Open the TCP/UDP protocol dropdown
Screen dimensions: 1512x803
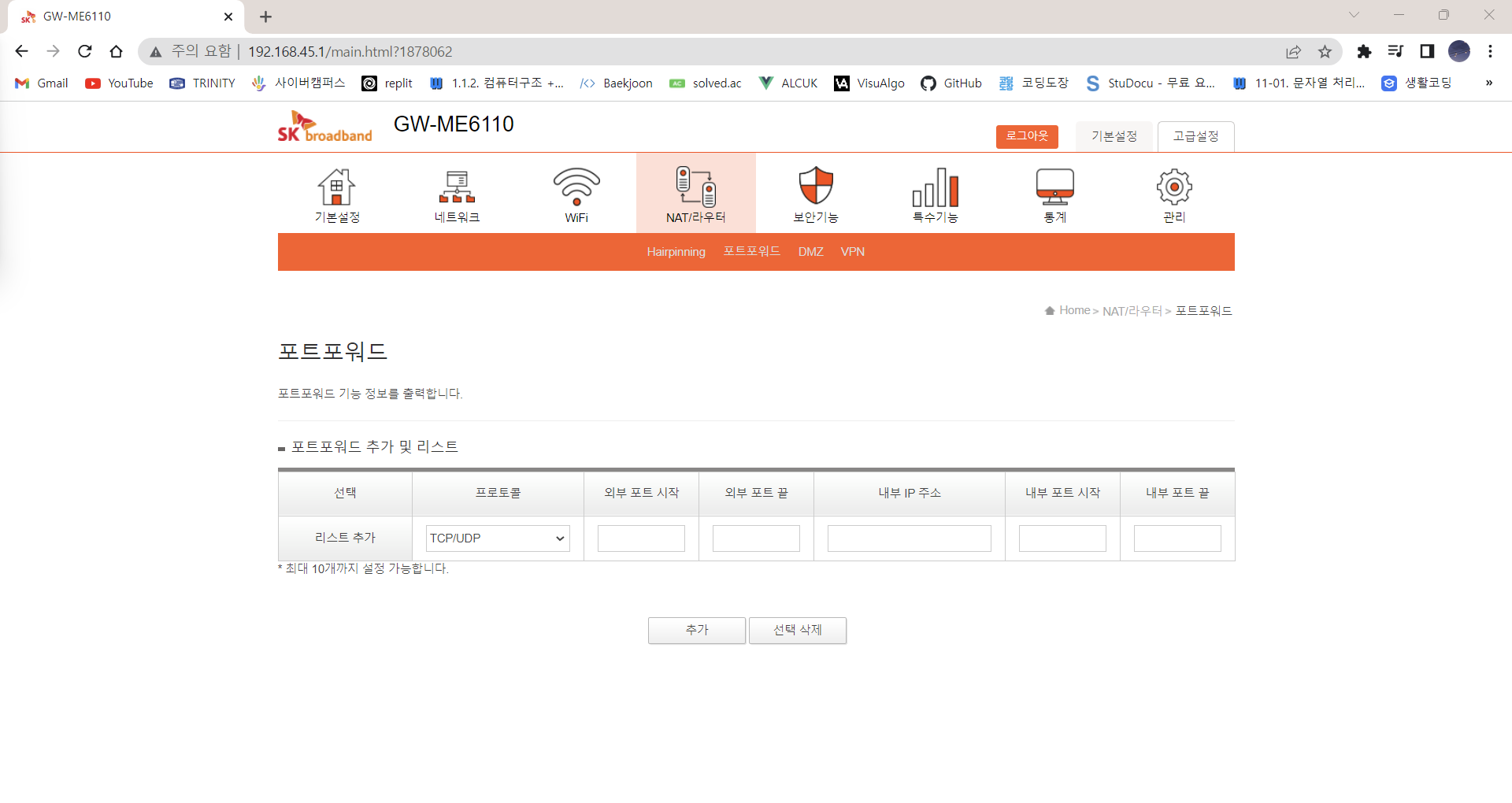click(498, 538)
